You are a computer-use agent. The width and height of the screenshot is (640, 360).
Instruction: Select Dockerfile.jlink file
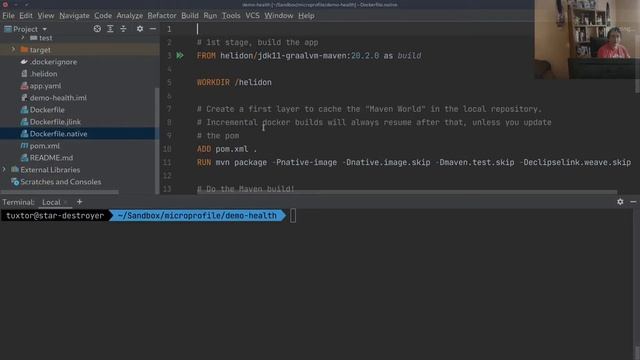pyautogui.click(x=55, y=122)
